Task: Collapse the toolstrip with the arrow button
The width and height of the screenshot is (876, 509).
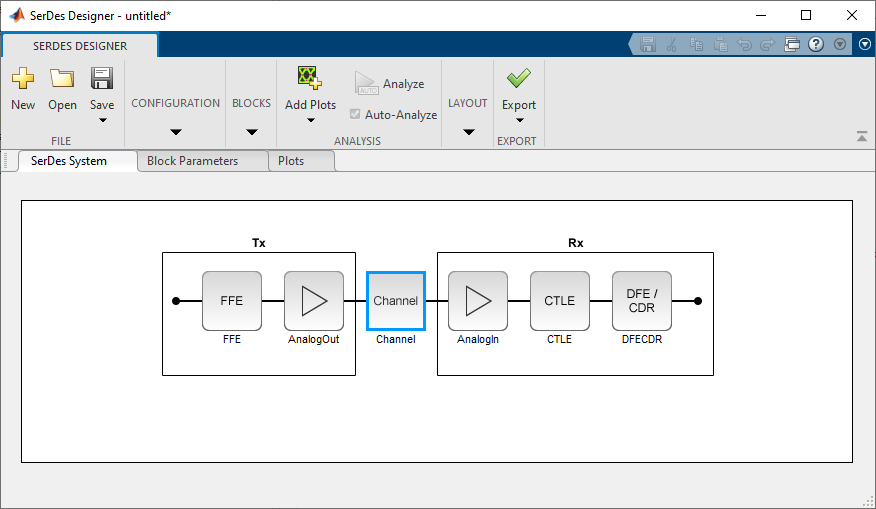Action: (x=861, y=137)
